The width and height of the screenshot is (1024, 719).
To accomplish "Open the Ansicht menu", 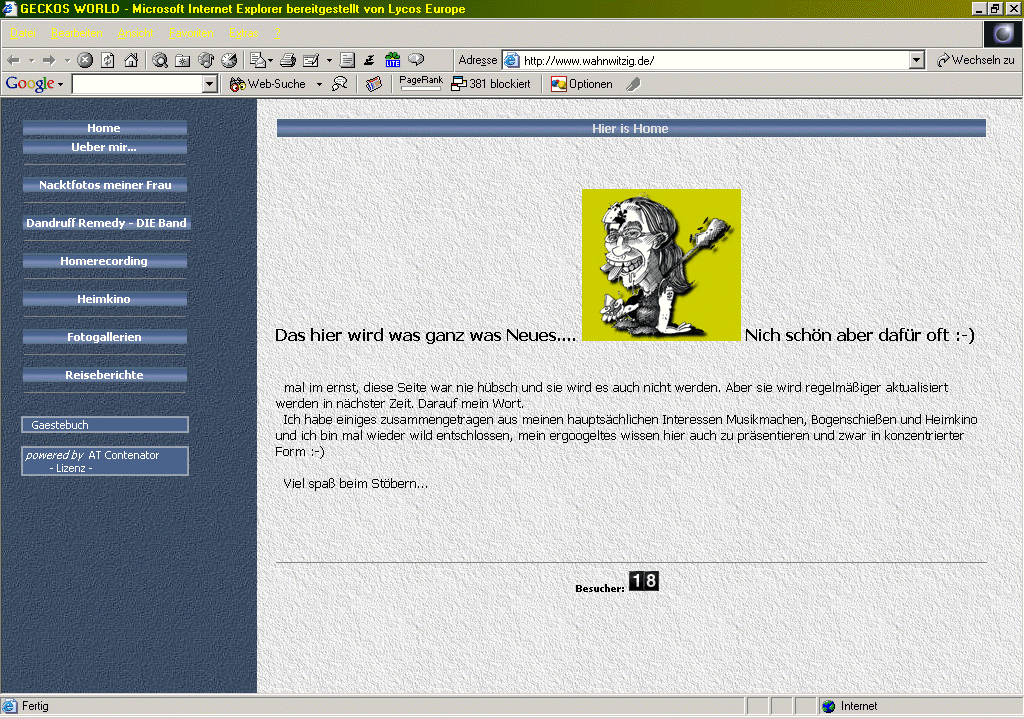I will coord(135,33).
